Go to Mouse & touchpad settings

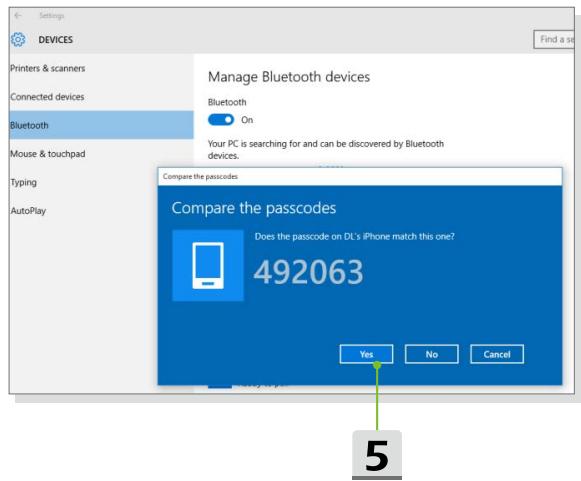(48, 154)
